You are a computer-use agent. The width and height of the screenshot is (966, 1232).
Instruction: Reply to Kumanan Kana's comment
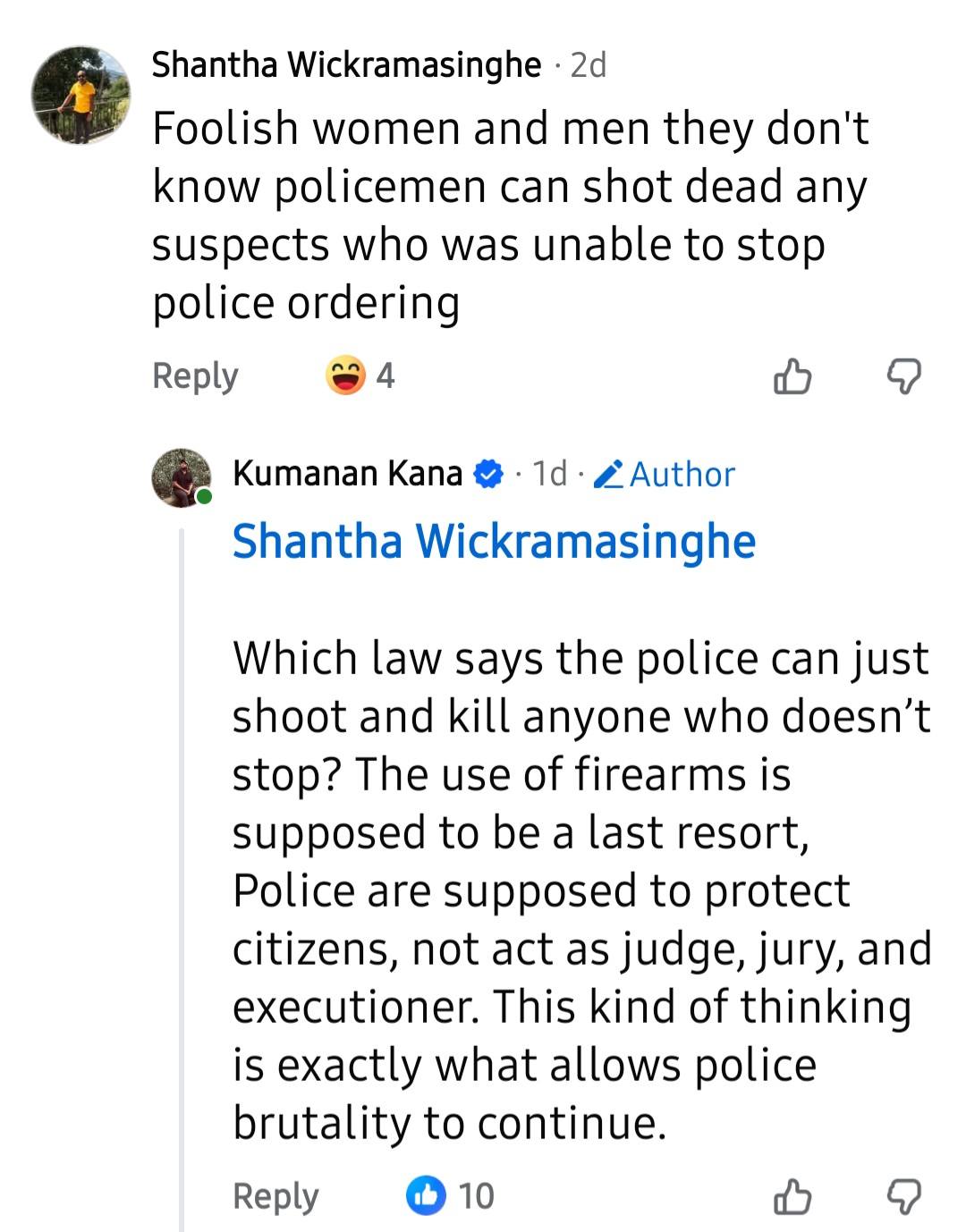pos(275,1196)
